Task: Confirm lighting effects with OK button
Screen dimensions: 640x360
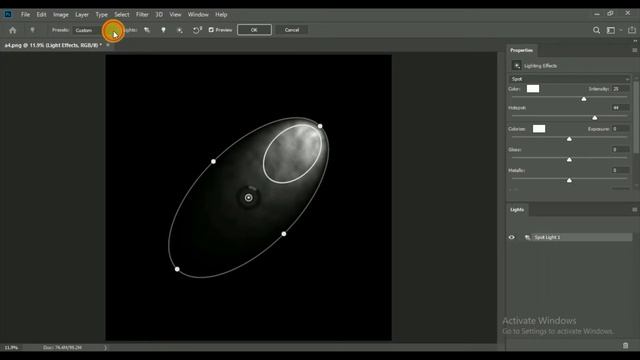Action: pos(254,30)
